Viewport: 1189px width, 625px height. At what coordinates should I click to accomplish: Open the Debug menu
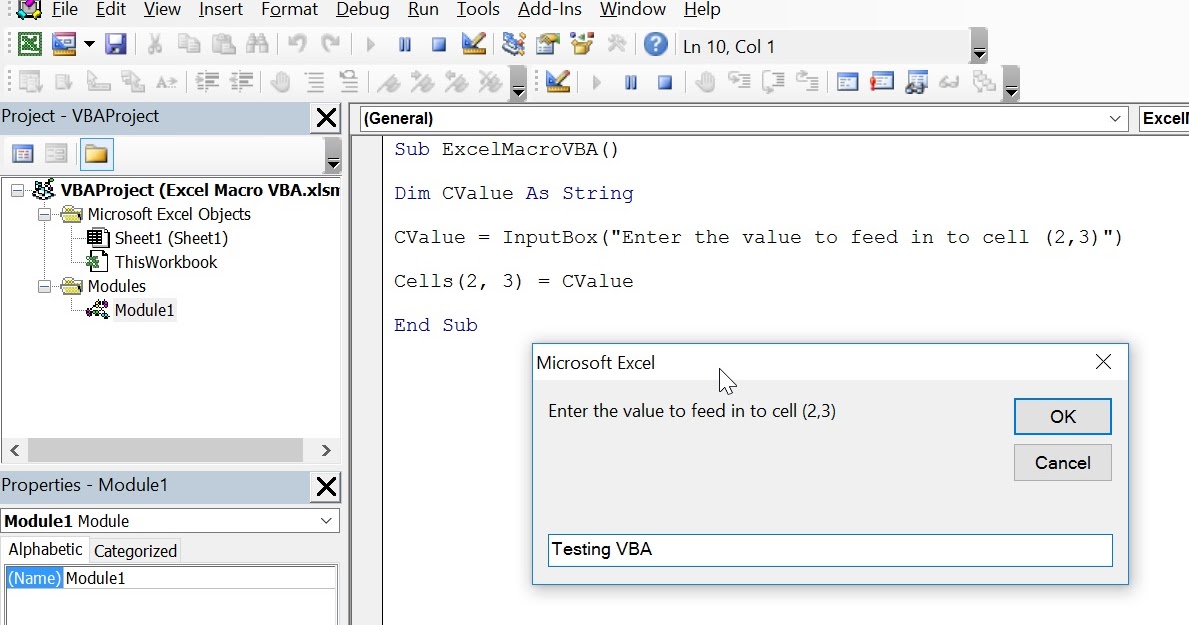[362, 9]
